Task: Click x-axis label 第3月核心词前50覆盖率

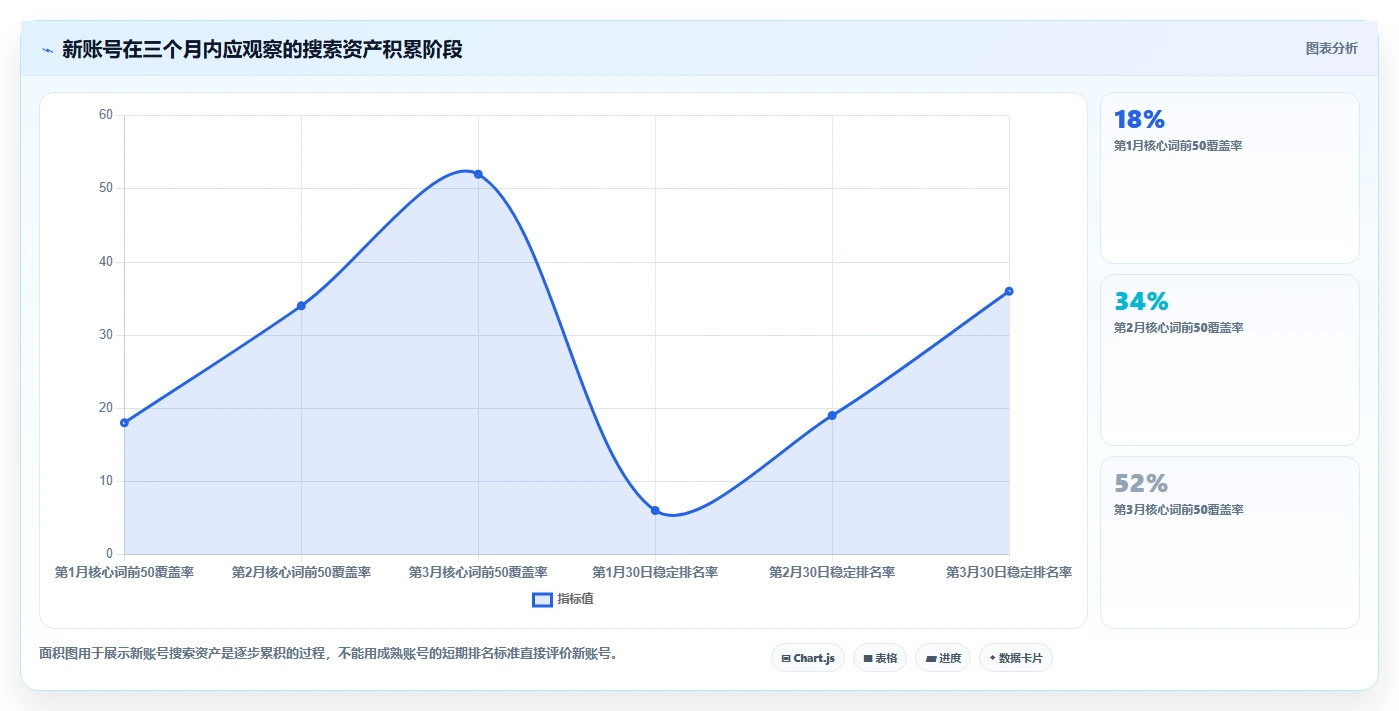Action: (x=478, y=573)
